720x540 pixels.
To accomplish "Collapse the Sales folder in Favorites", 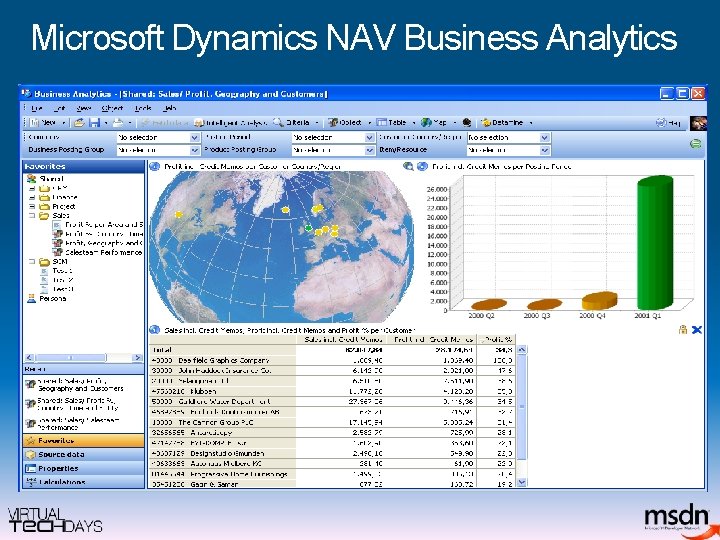I will pyautogui.click(x=32, y=215).
